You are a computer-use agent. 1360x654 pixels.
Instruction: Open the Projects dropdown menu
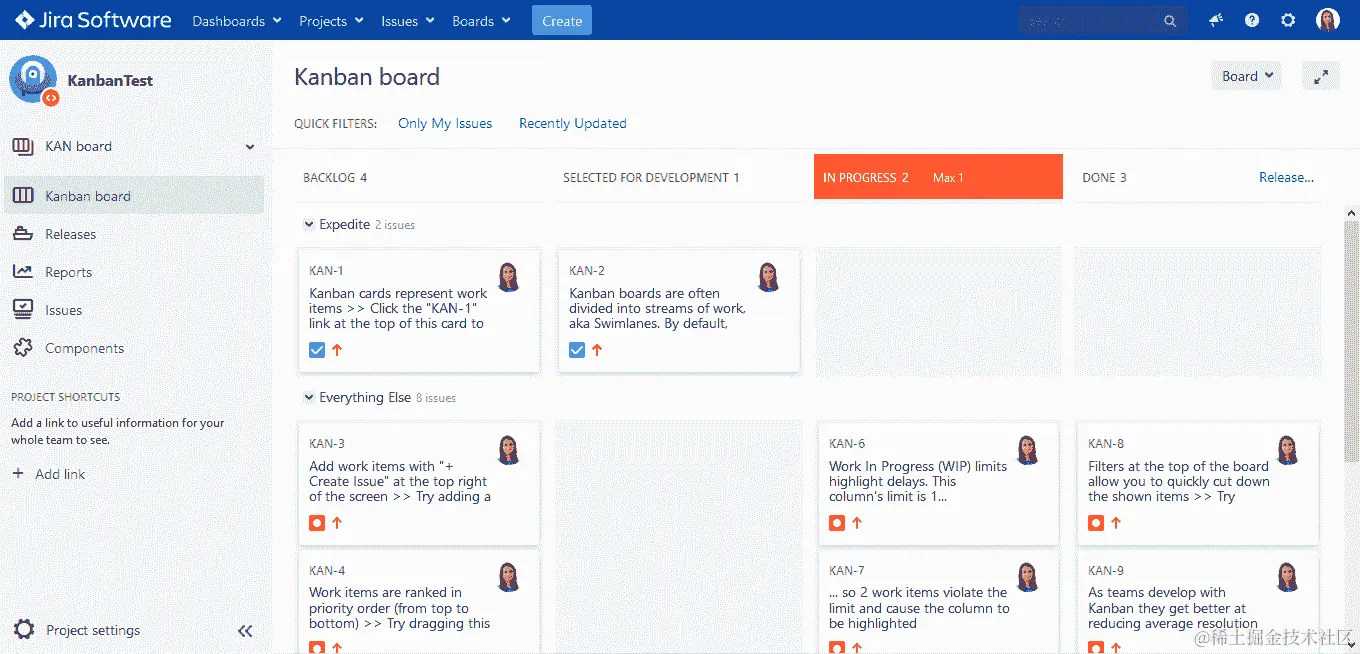pyautogui.click(x=332, y=21)
